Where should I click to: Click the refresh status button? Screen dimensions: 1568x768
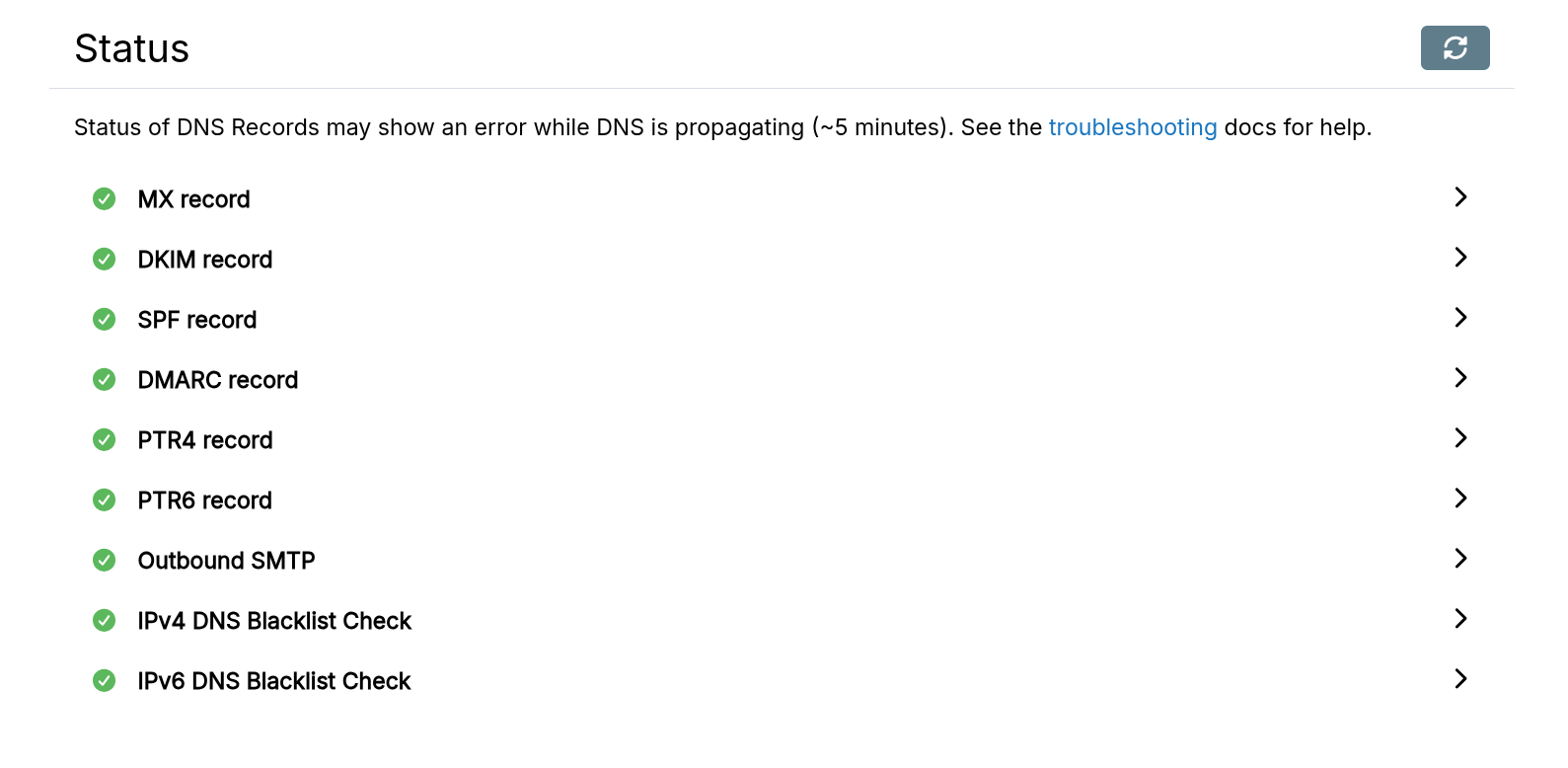1455,47
